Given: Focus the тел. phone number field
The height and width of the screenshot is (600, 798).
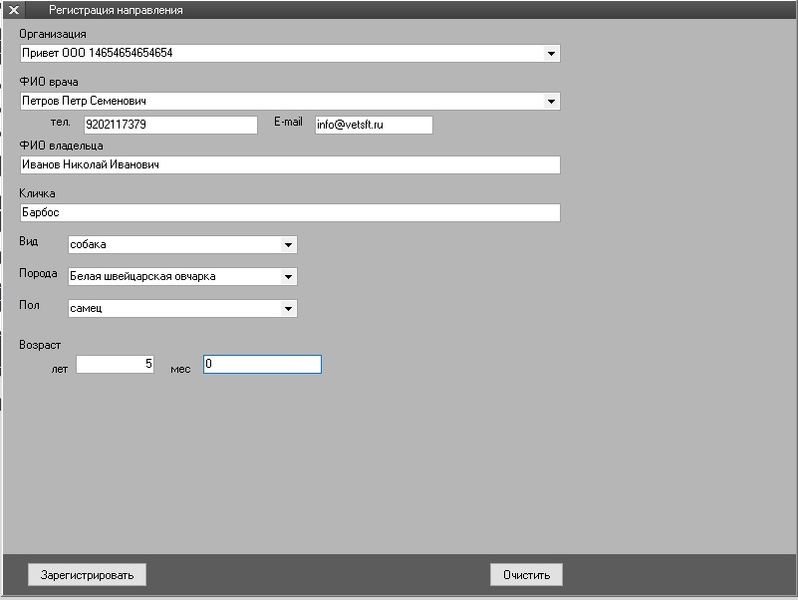Looking at the screenshot, I should point(170,125).
